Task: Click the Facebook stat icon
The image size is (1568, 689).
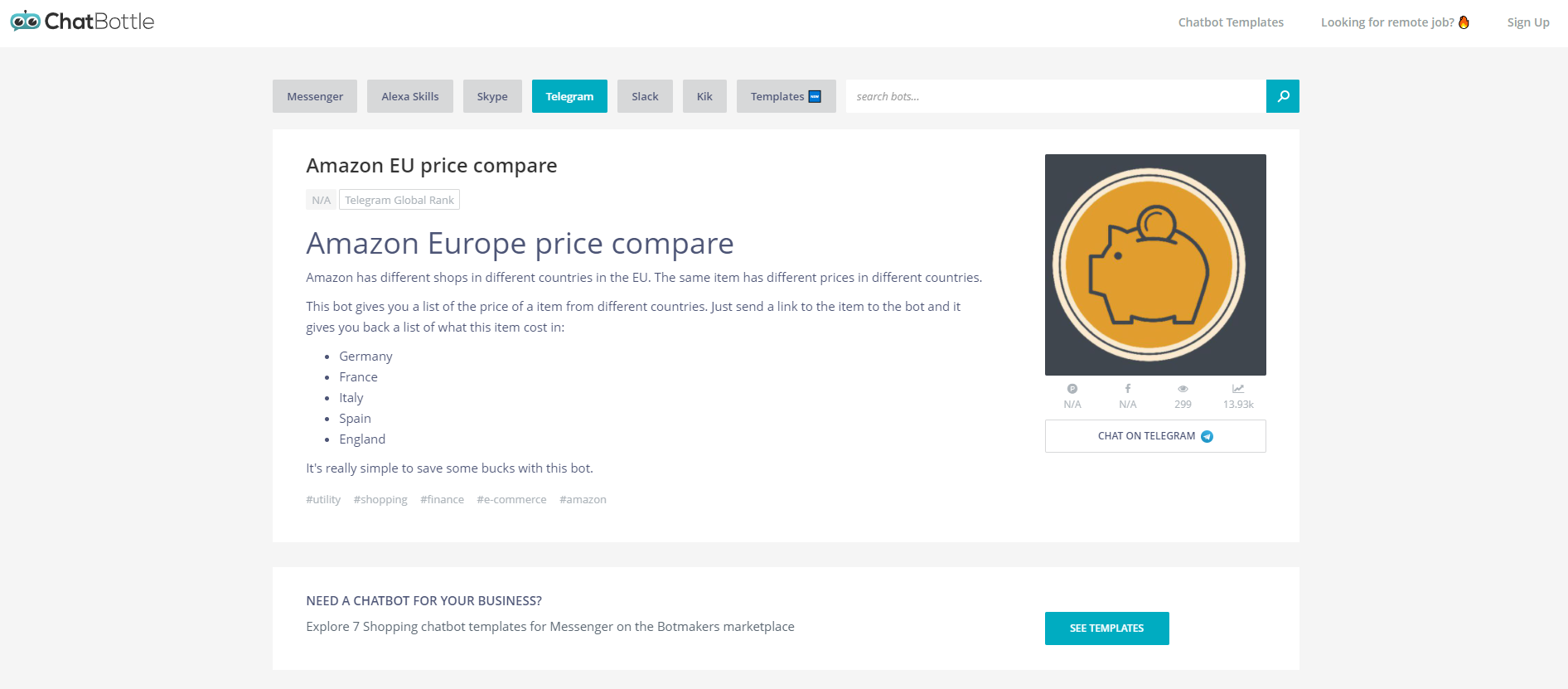Action: pyautogui.click(x=1127, y=388)
